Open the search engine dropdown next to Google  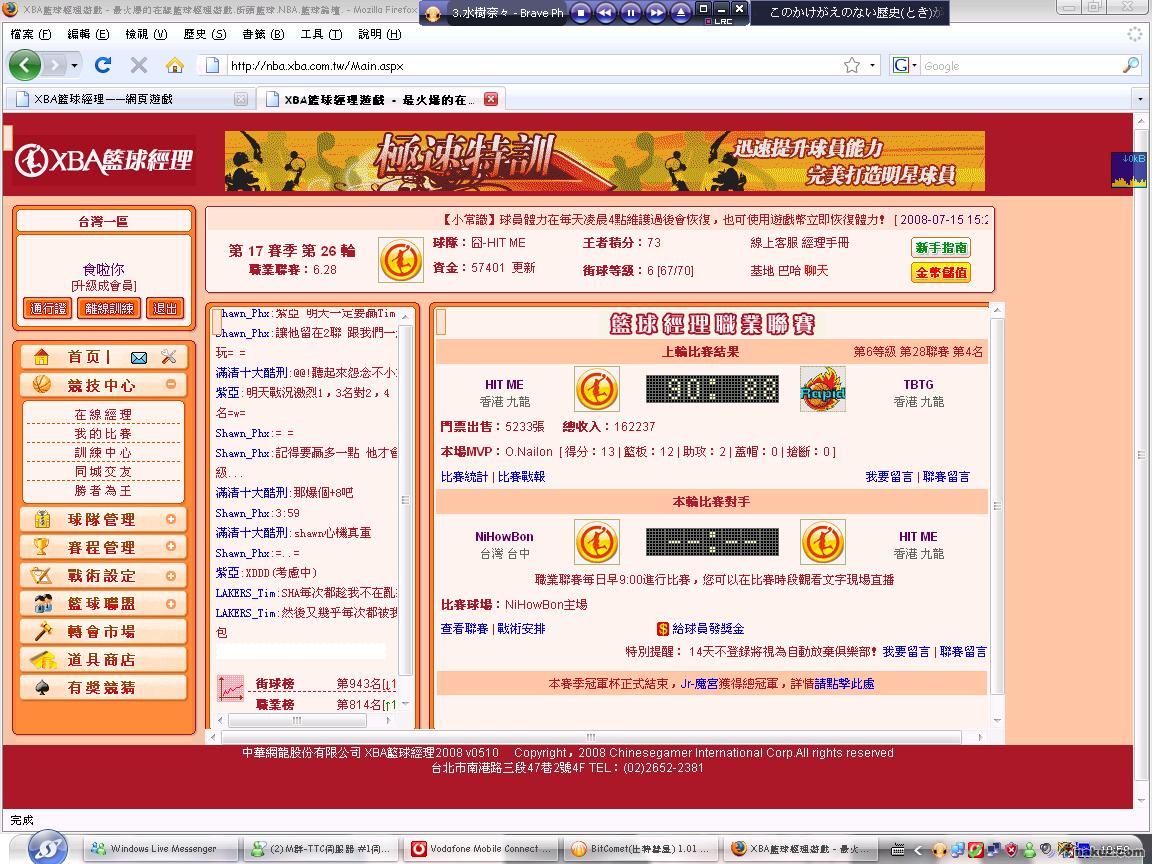(904, 65)
